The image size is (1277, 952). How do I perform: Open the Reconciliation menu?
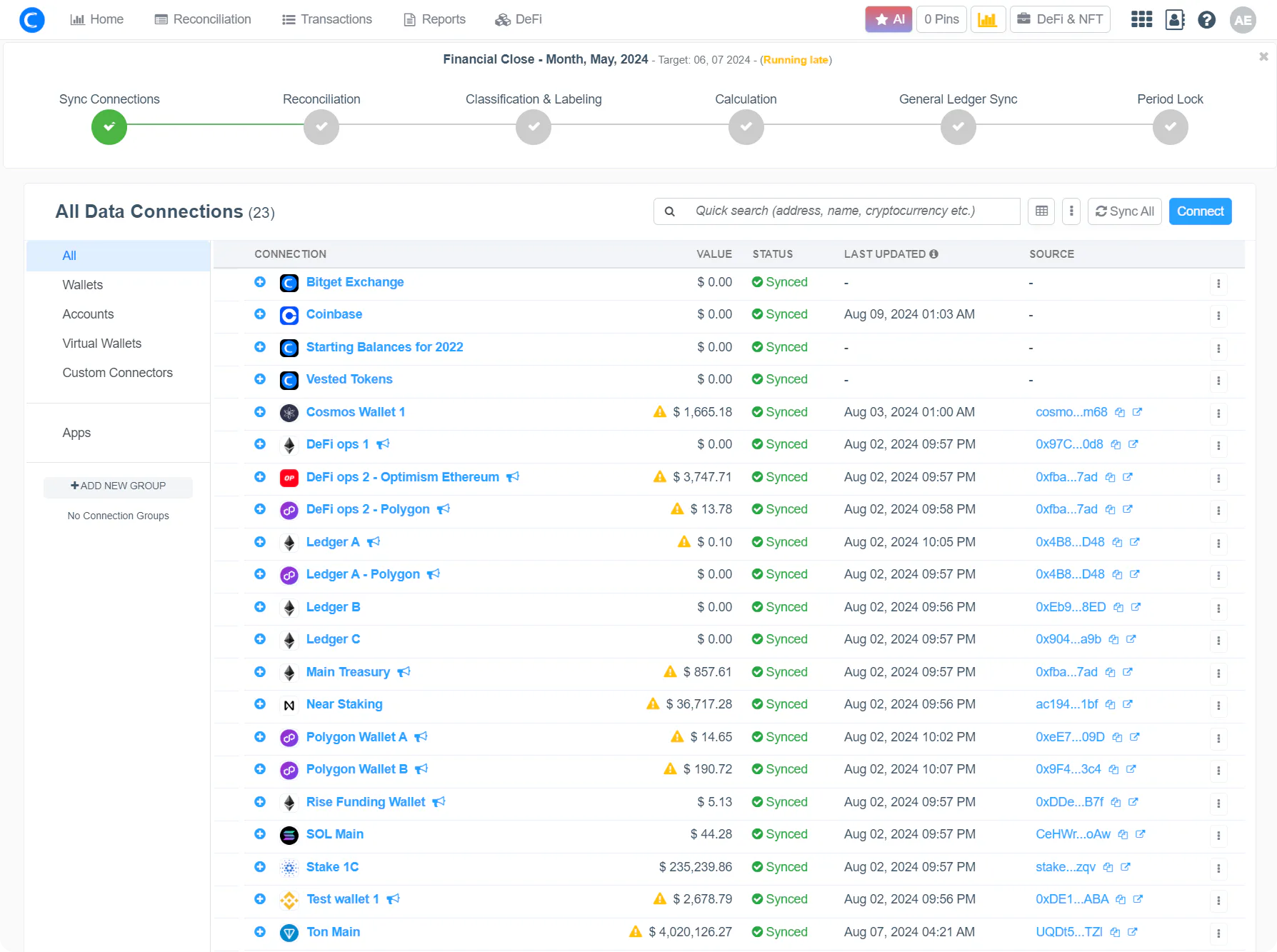[x=203, y=19]
